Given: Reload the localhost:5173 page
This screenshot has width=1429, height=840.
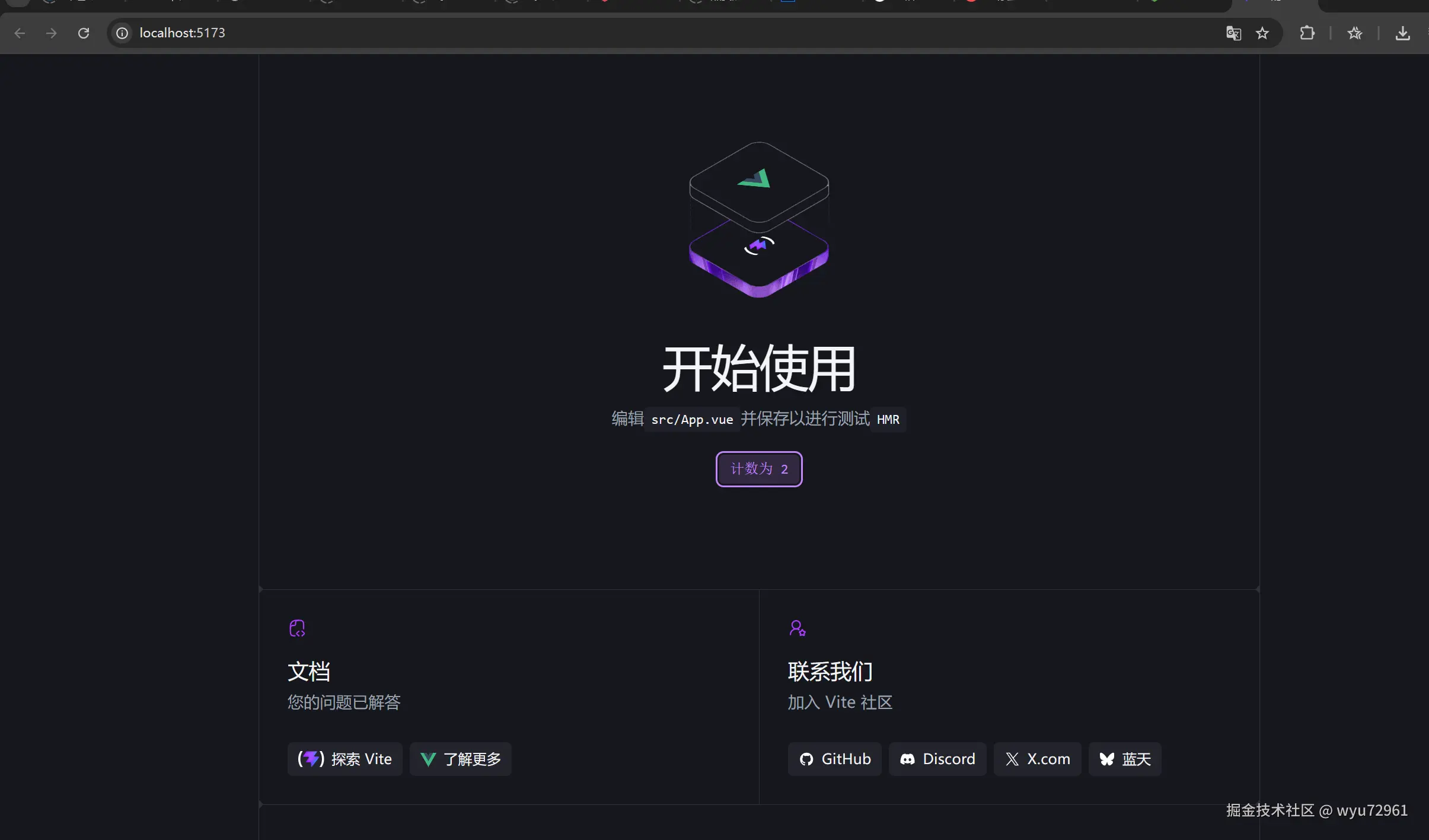Looking at the screenshot, I should [x=84, y=33].
